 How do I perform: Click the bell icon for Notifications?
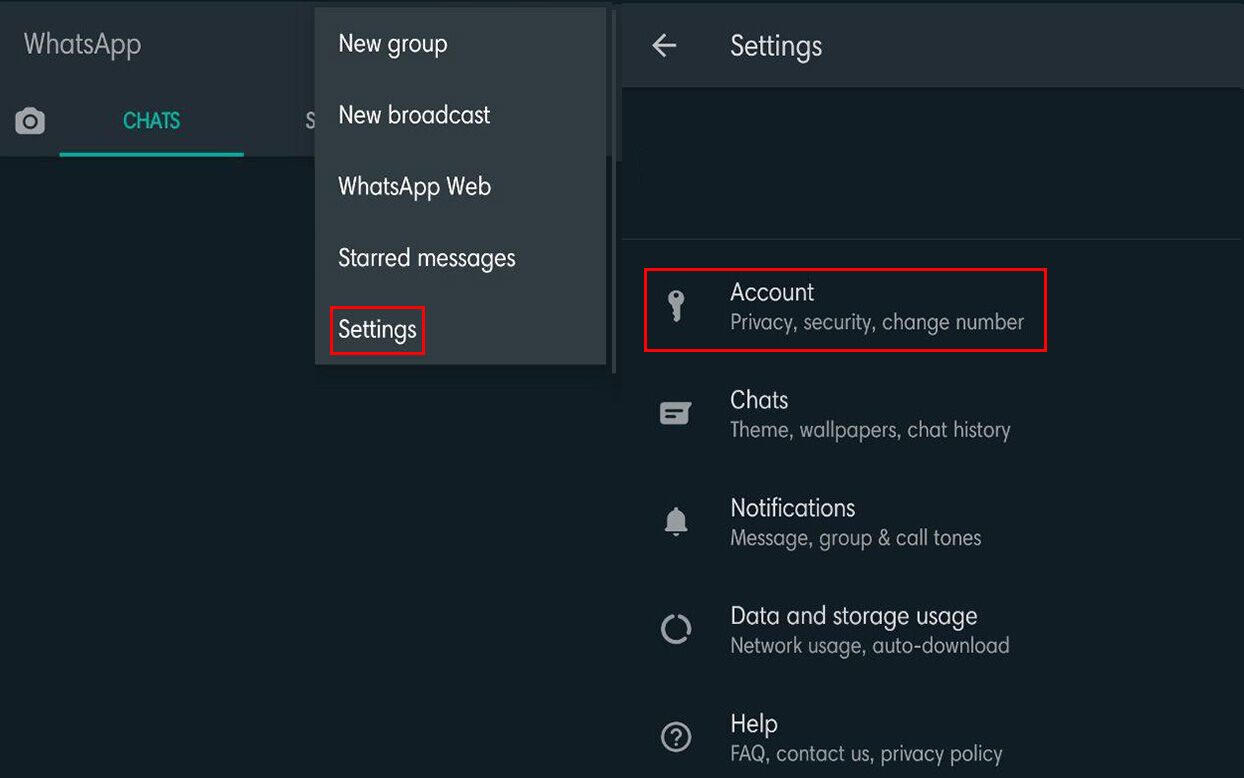(676, 522)
